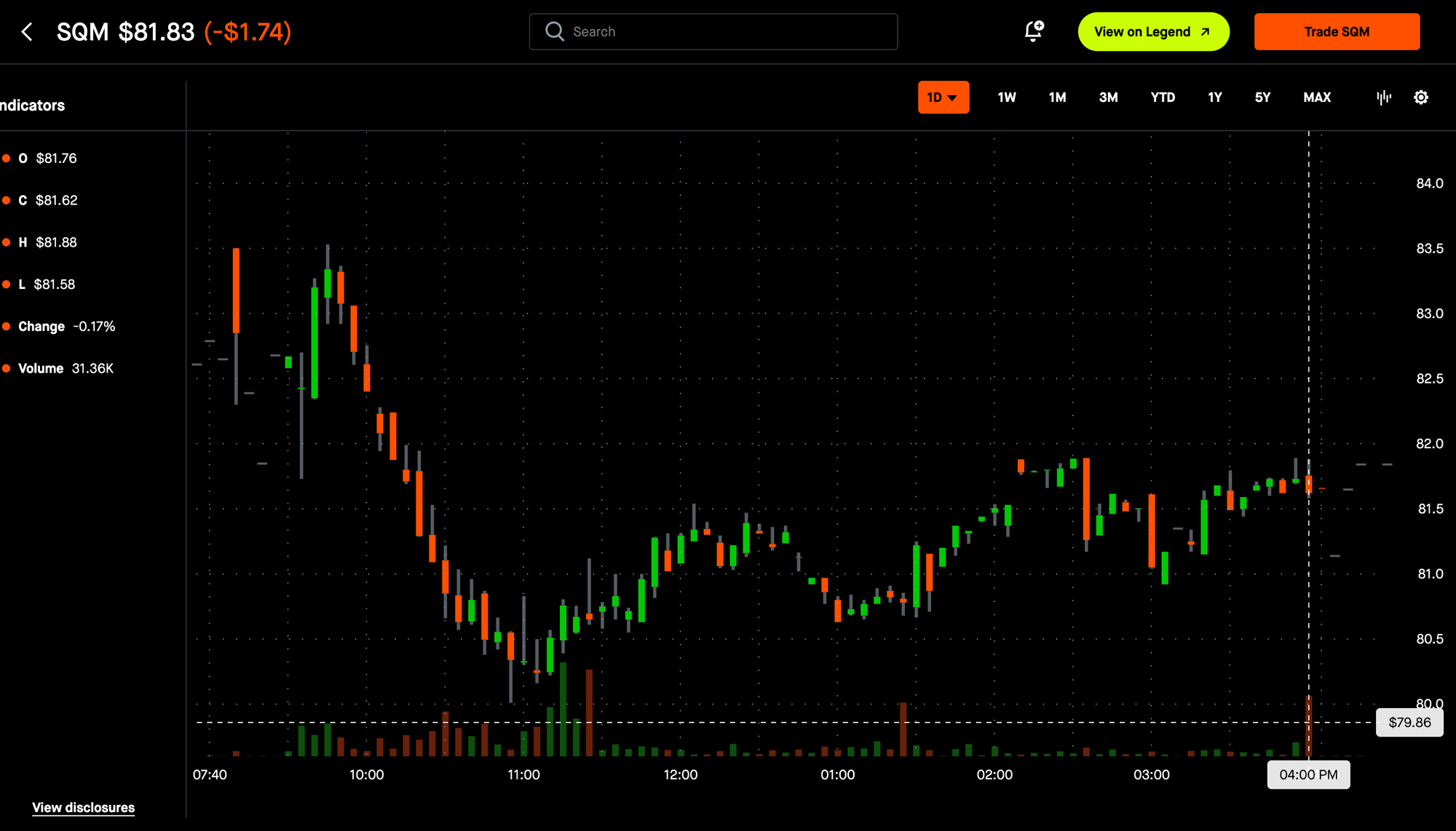The height and width of the screenshot is (831, 1456).
Task: Click the search magnifier icon
Action: (555, 31)
